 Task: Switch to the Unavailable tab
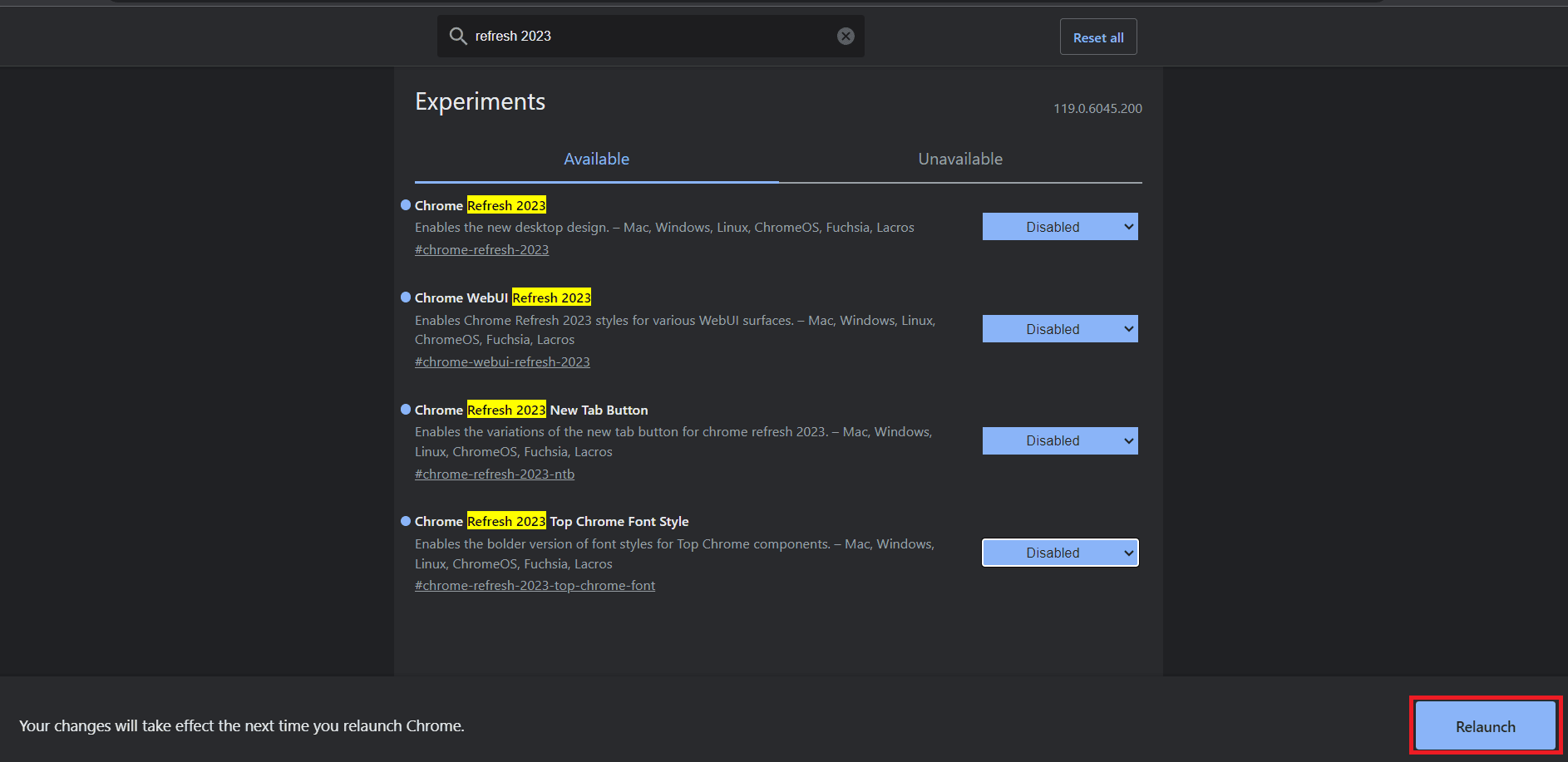coord(960,159)
